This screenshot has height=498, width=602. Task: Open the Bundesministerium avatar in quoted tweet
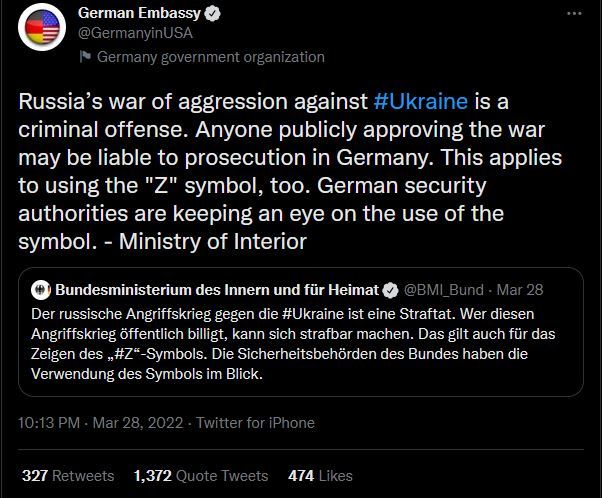click(x=41, y=290)
